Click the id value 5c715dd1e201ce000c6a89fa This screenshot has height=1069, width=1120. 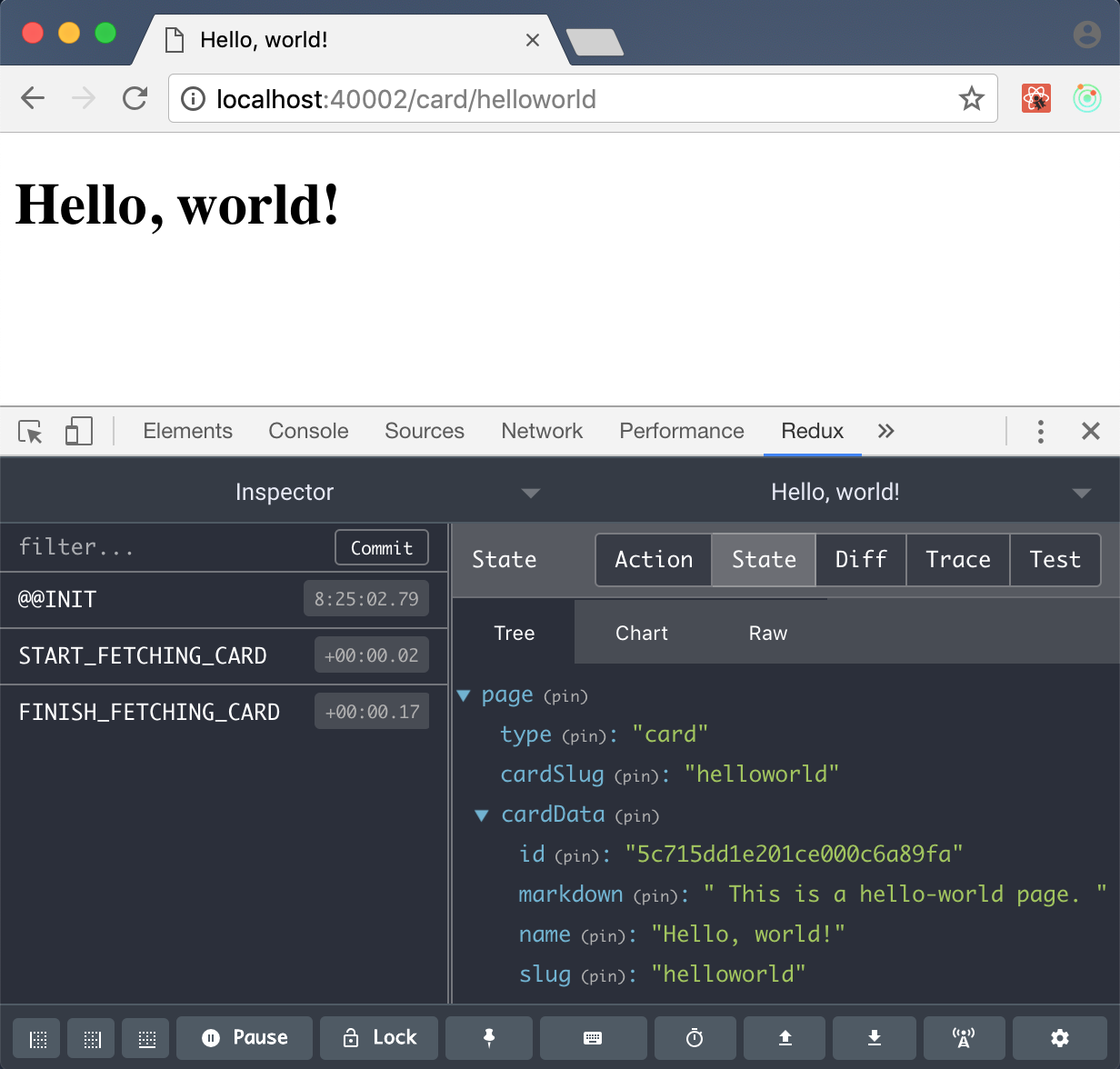794,855
